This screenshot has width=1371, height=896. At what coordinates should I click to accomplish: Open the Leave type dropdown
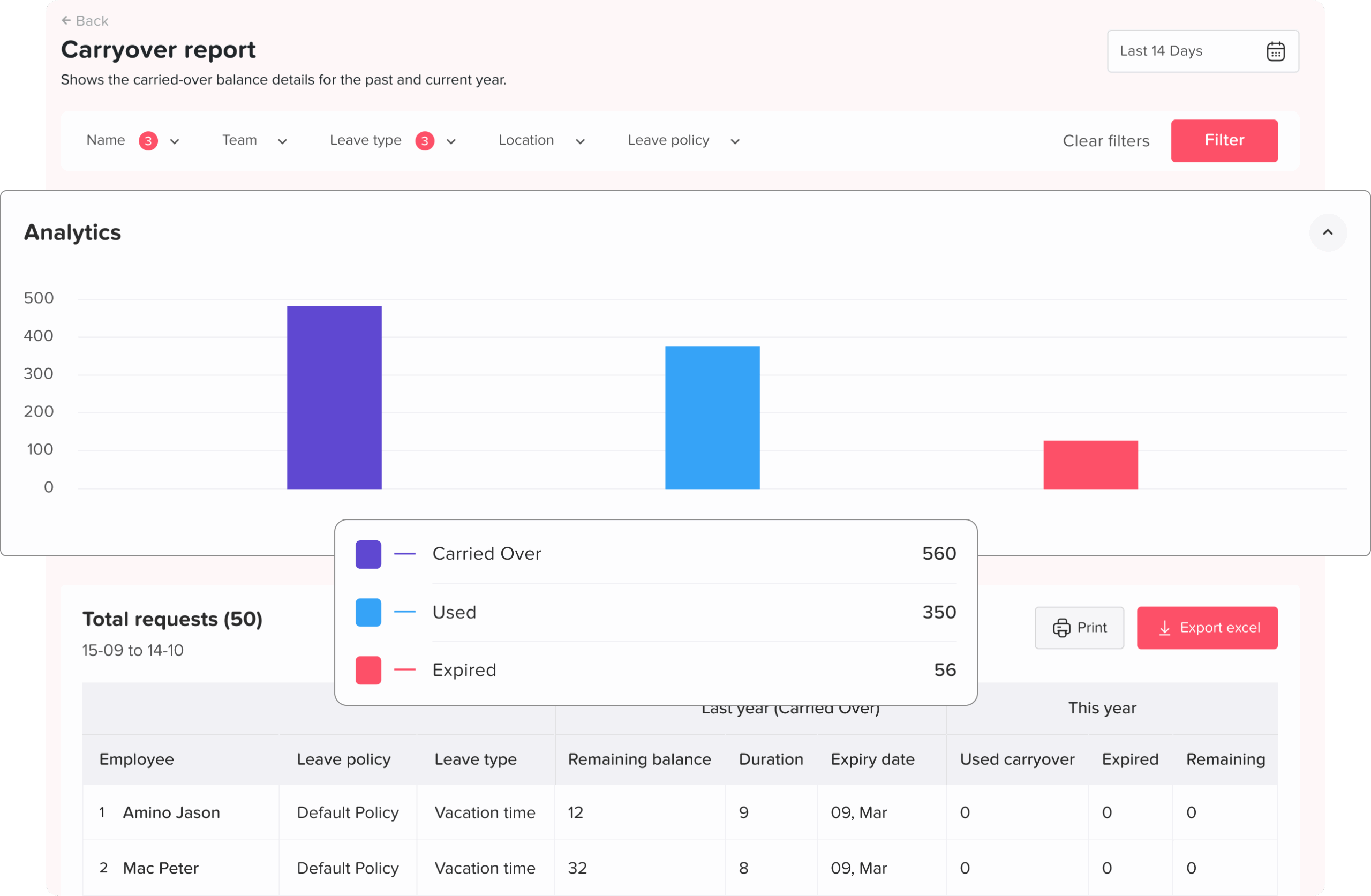tap(451, 141)
